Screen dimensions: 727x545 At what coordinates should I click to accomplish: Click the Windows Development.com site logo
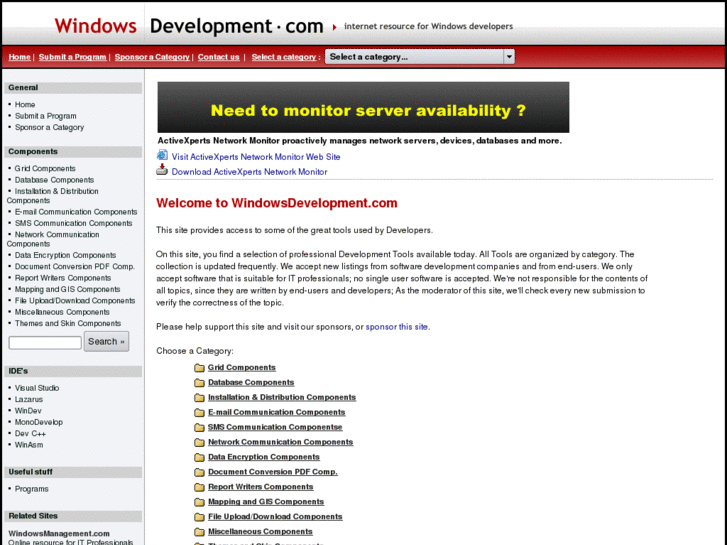pyautogui.click(x=189, y=26)
